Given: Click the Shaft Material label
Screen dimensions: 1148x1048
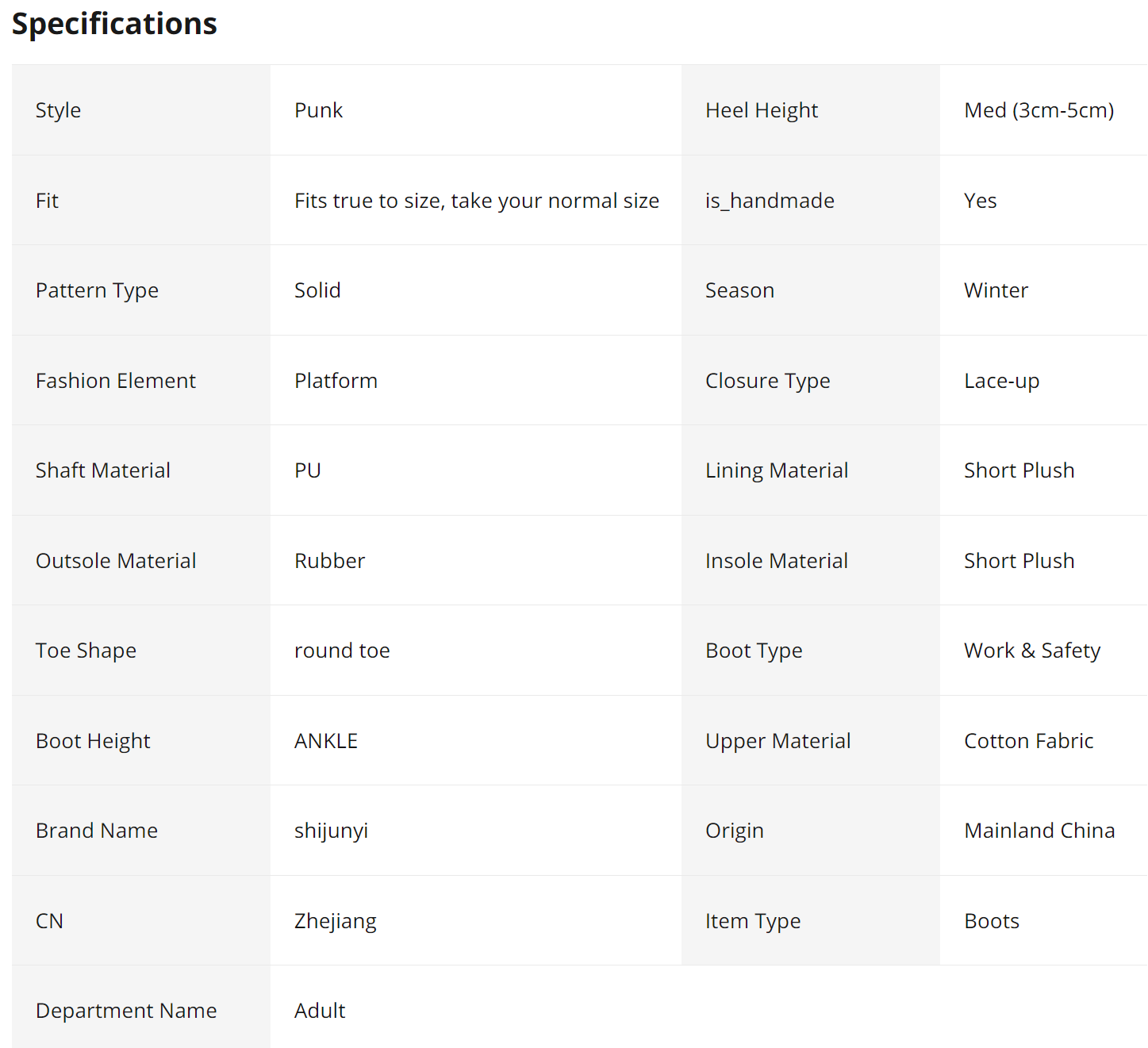Looking at the screenshot, I should pyautogui.click(x=102, y=470).
